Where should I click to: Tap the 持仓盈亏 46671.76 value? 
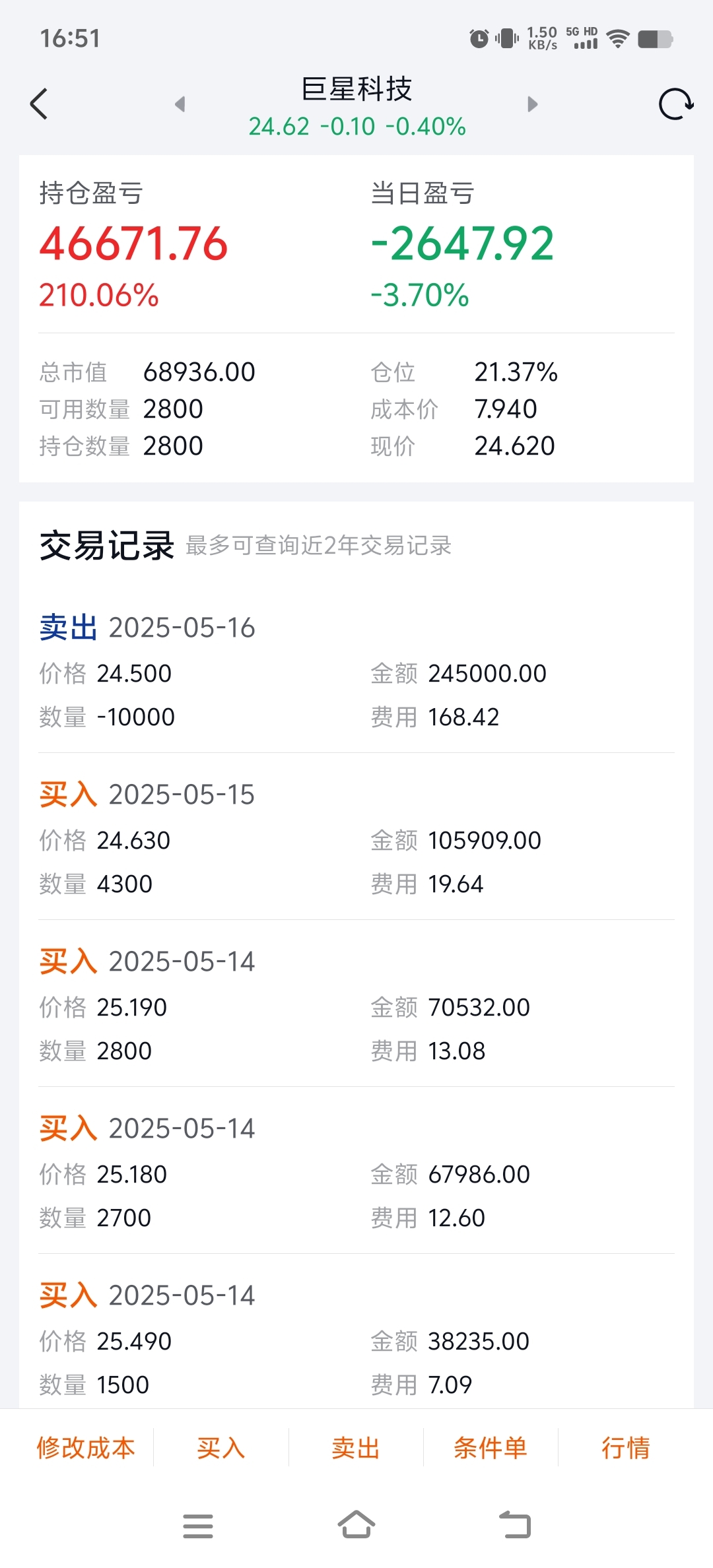click(133, 244)
